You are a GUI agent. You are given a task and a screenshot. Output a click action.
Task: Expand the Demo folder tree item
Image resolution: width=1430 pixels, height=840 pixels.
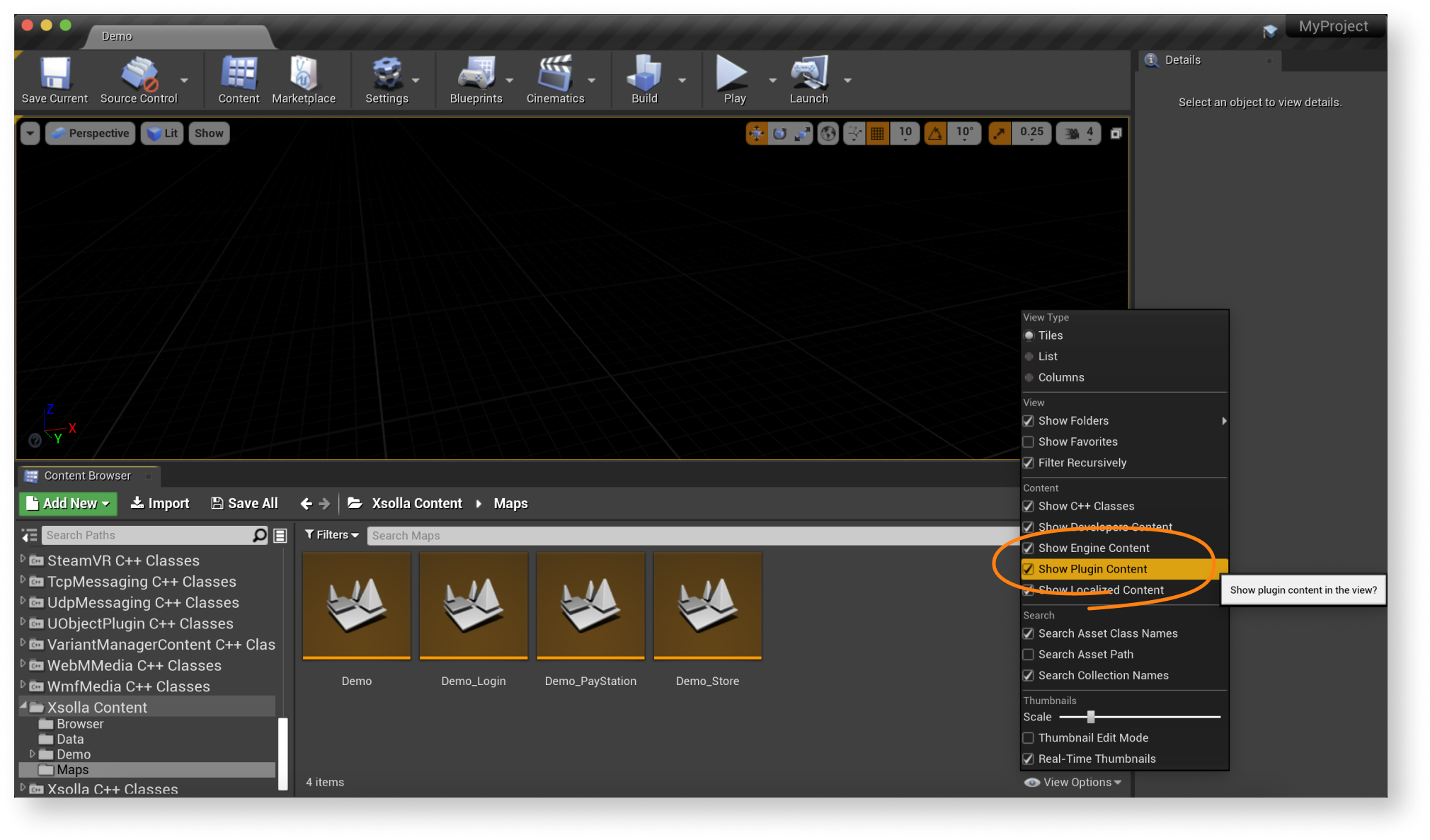[x=32, y=754]
